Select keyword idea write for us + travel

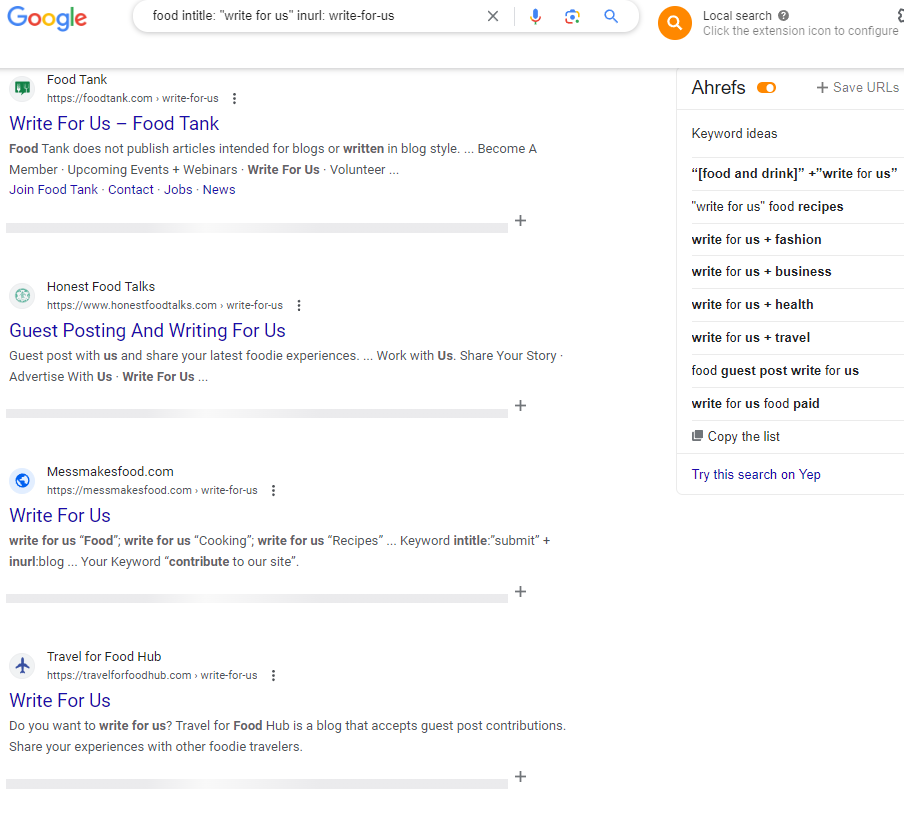pyautogui.click(x=751, y=337)
